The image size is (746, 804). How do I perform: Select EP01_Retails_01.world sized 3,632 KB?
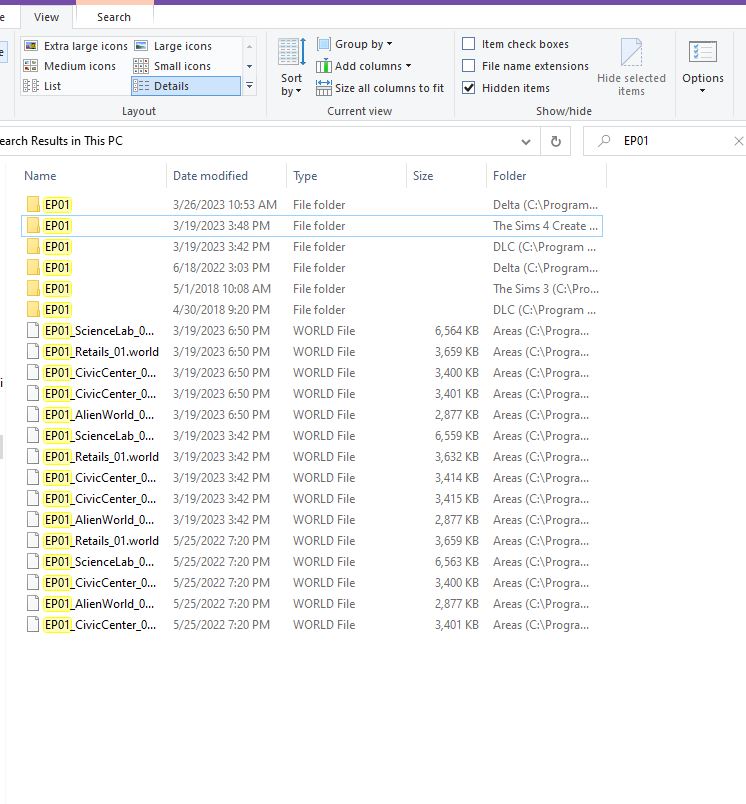click(312, 457)
